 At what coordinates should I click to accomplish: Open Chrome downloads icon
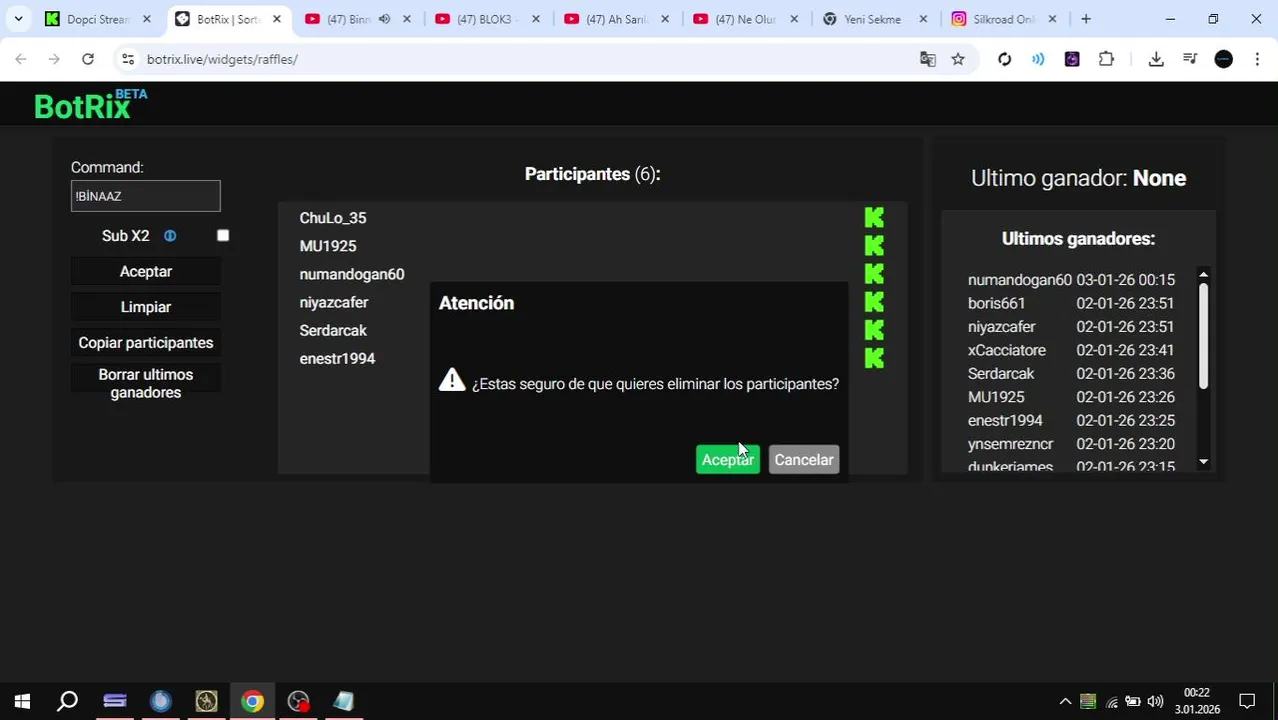pyautogui.click(x=1156, y=59)
